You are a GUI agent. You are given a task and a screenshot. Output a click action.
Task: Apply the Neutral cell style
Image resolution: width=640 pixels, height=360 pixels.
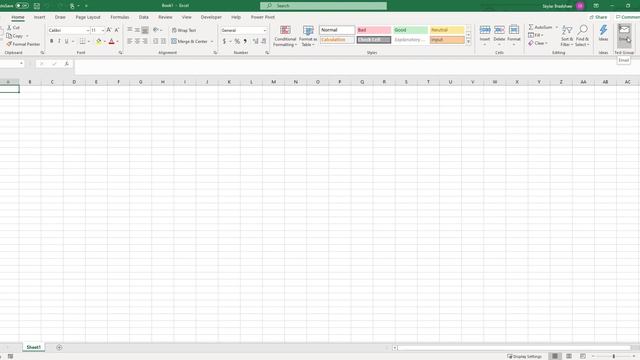pyautogui.click(x=447, y=30)
